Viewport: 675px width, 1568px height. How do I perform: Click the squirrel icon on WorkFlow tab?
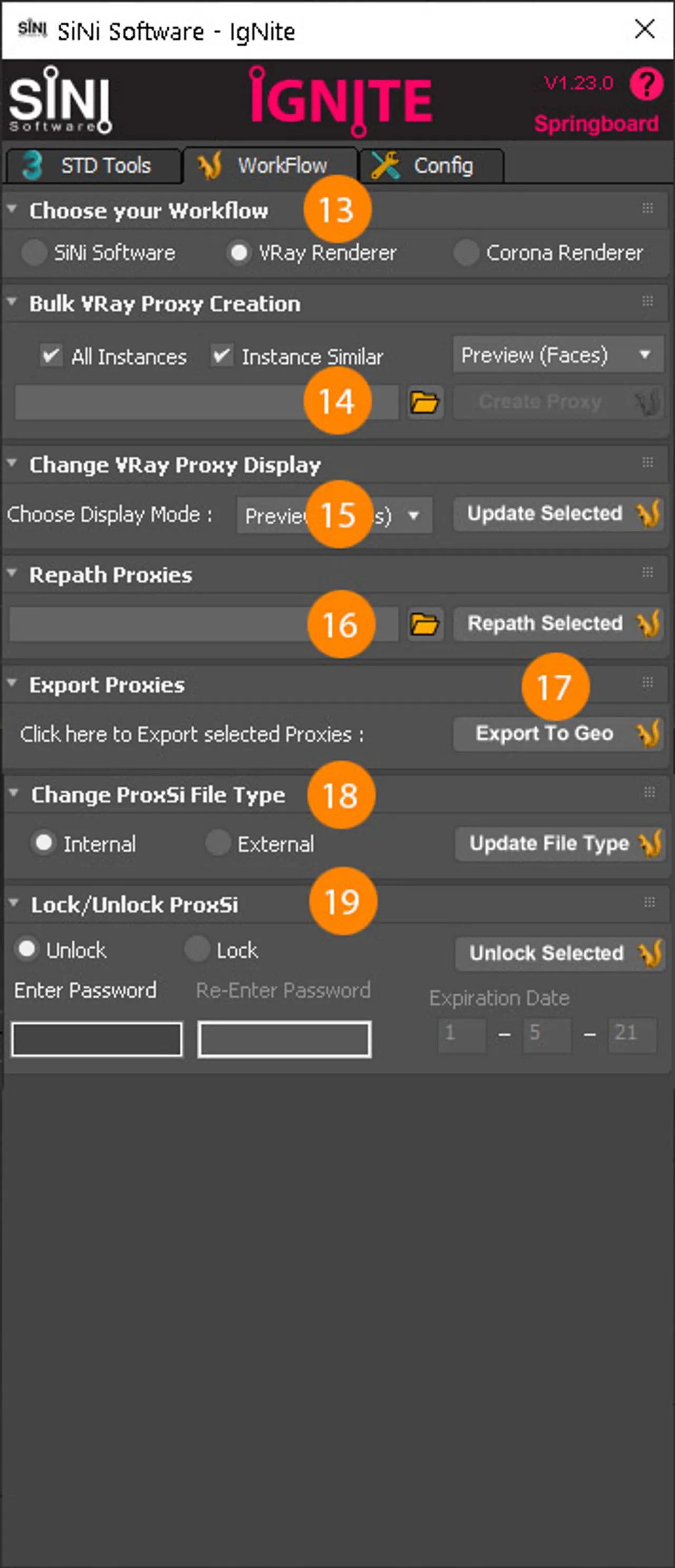pos(210,165)
